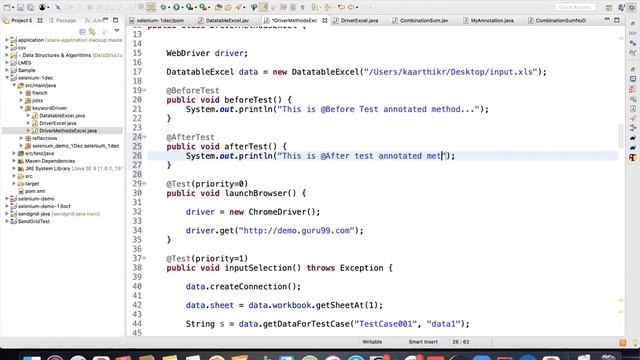Click the New file wizard icon

point(7,7)
